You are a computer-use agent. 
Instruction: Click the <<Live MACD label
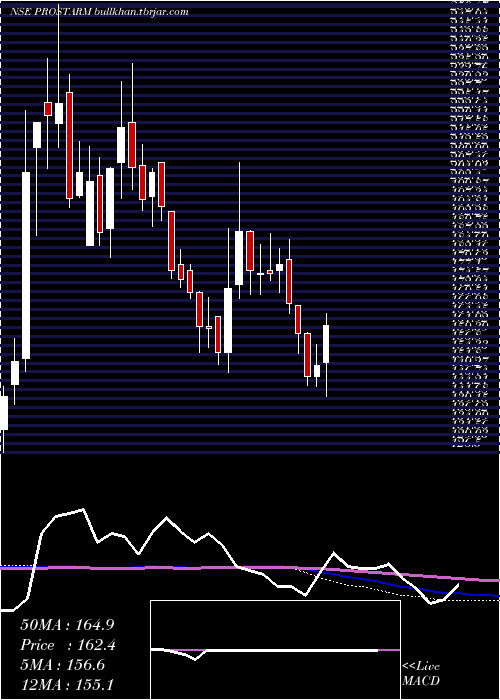pos(421,674)
